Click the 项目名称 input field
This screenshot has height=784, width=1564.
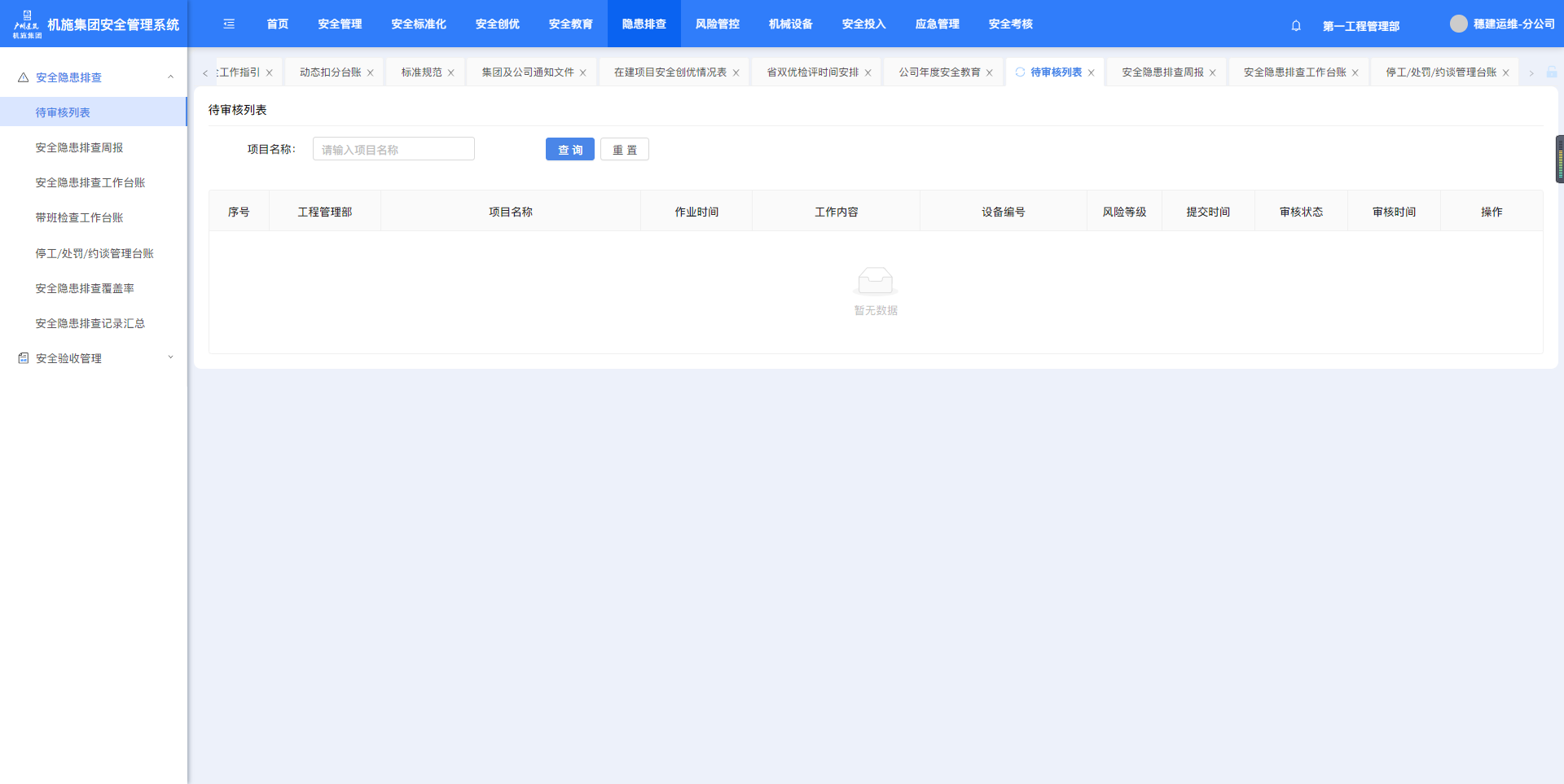(393, 150)
